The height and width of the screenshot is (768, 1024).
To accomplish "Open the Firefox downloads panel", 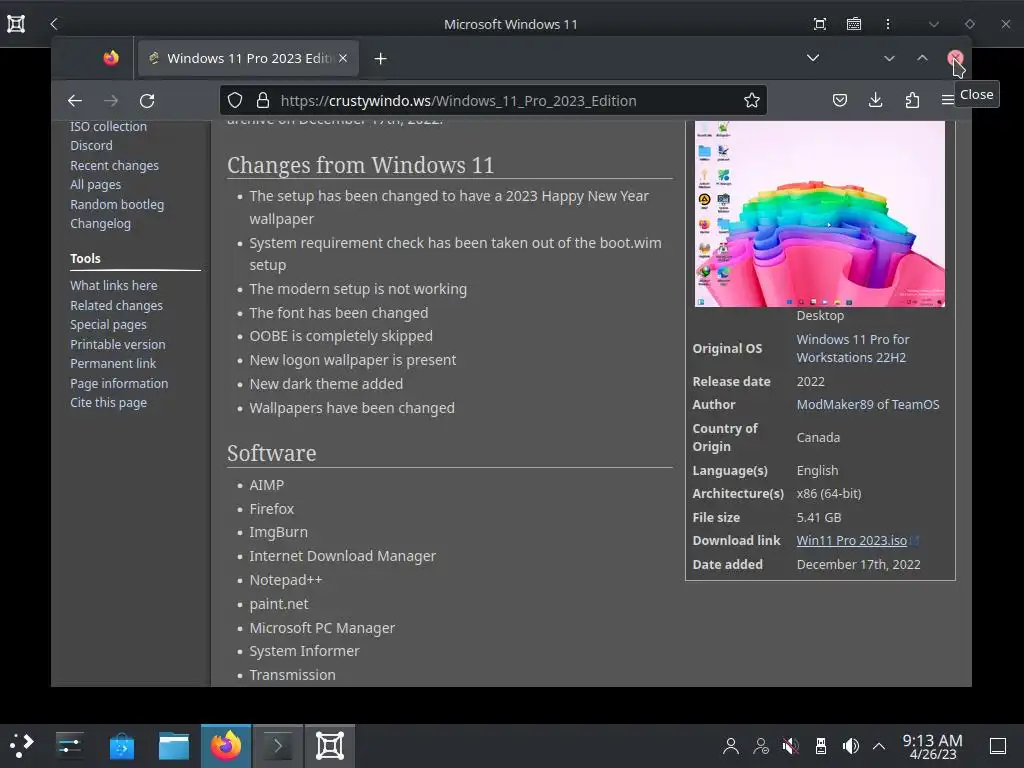I will coord(876,101).
